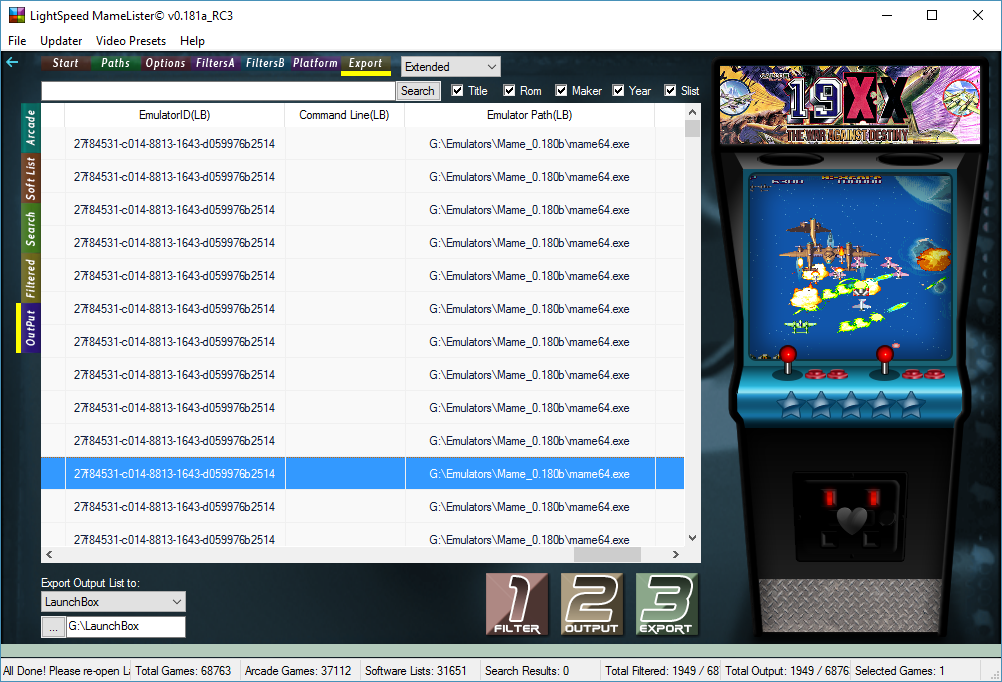Screen dimensions: 1002x682
Task: Click the EmulatorID(LB) column header
Action: pyautogui.click(x=174, y=115)
